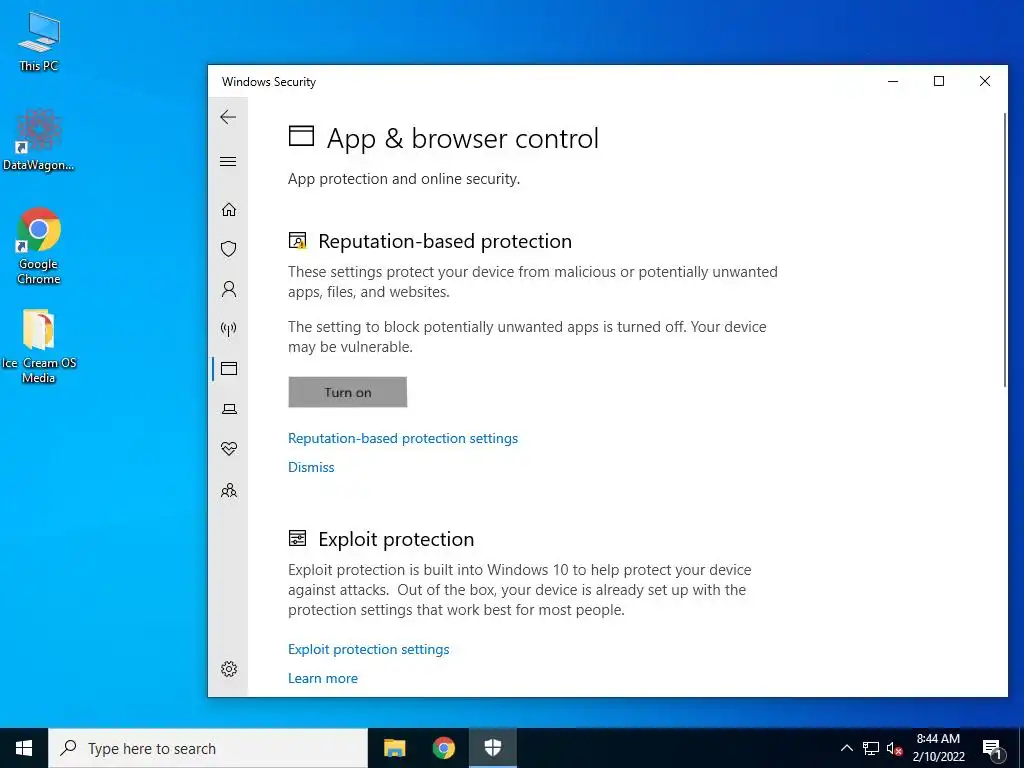Click the Reputation-based protection section icon
Image resolution: width=1024 pixels, height=768 pixels.
297,240
